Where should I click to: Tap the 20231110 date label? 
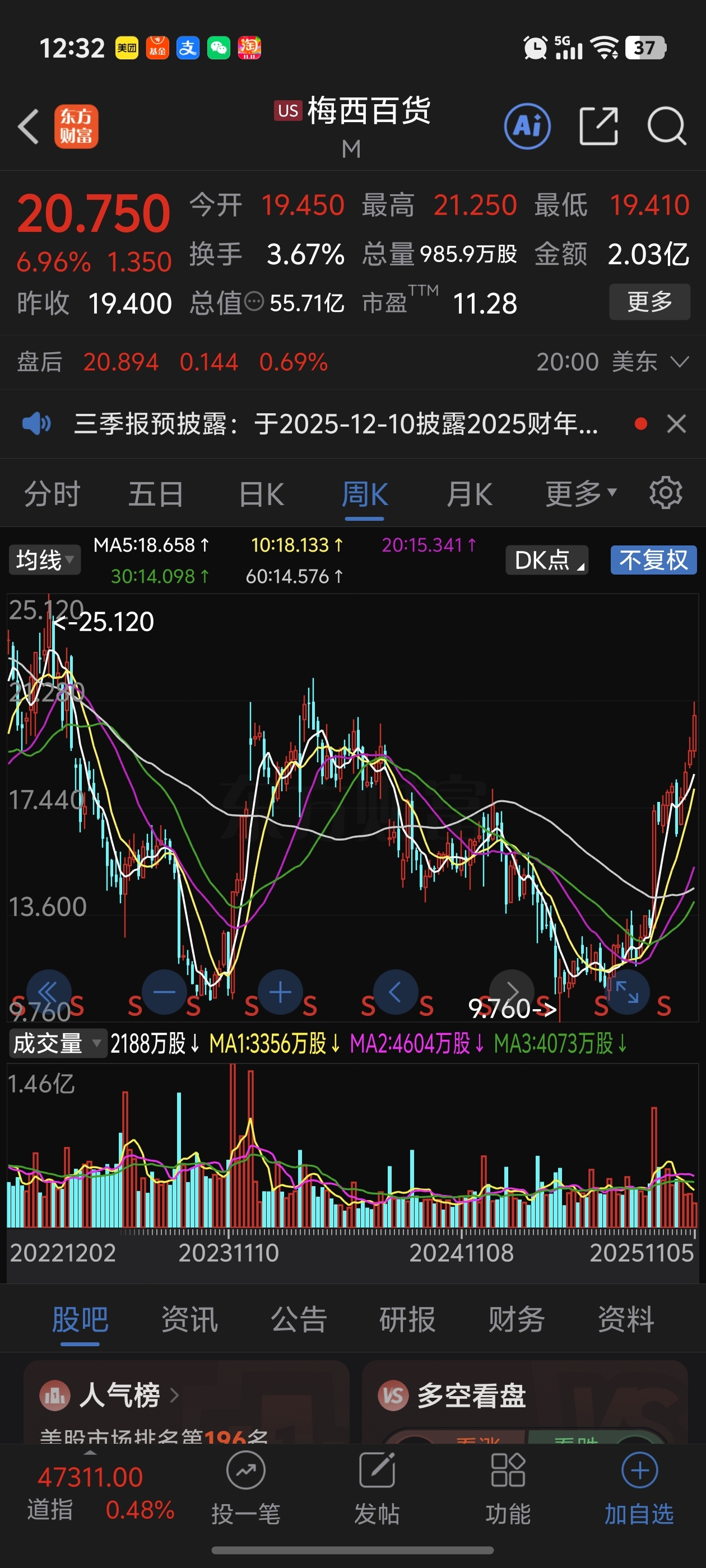coord(229,1253)
